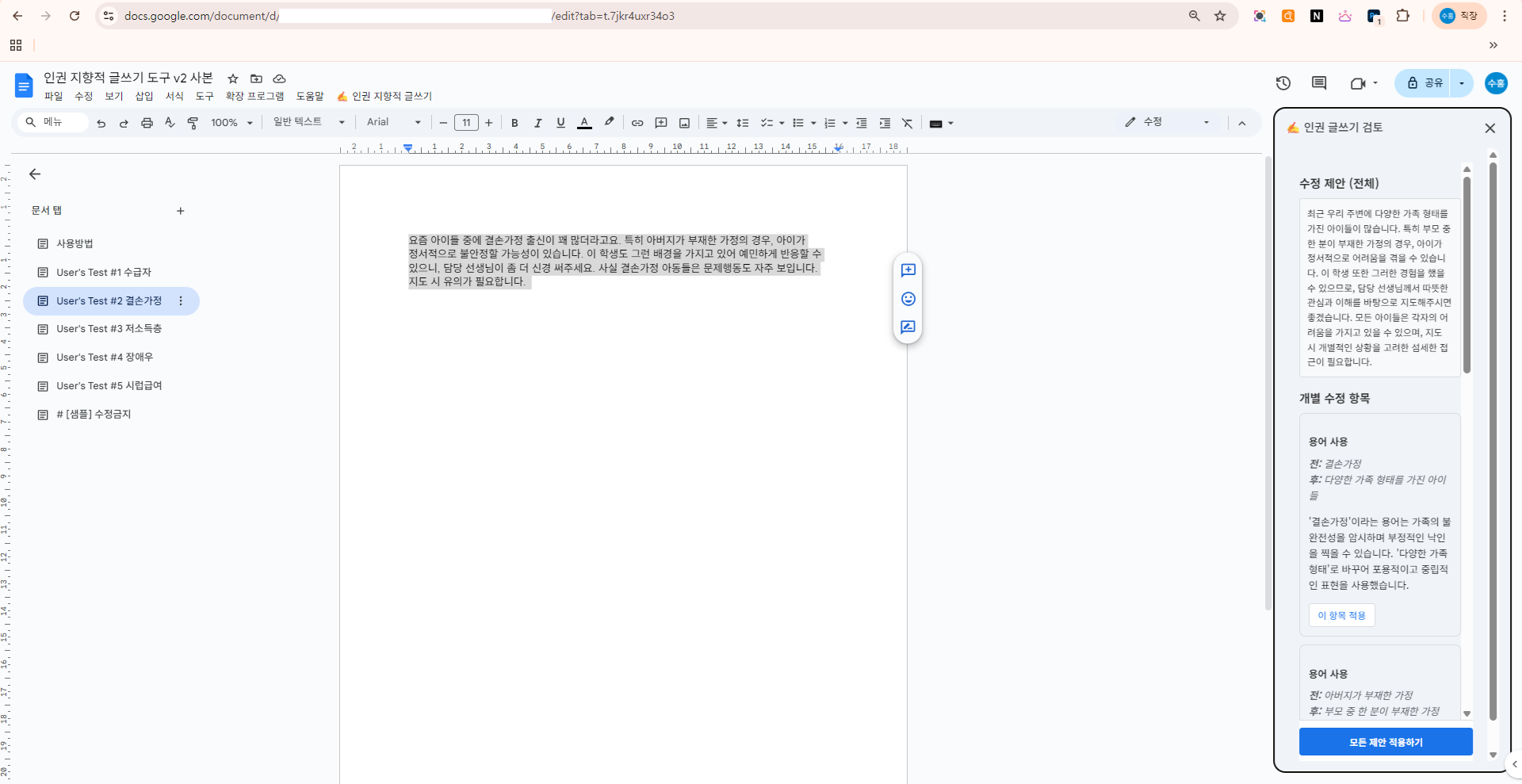Open emoji reactions from the floating sidebar
The image size is (1522, 784).
(908, 299)
